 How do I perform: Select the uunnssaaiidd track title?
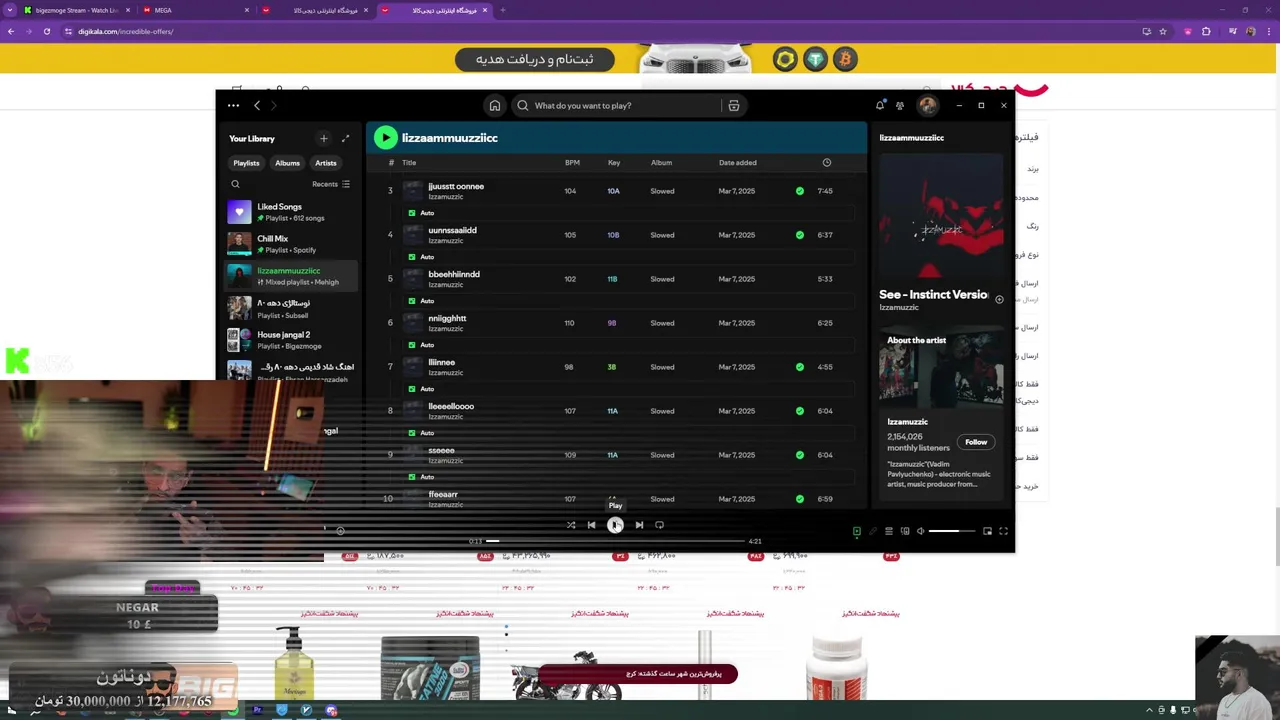point(452,230)
